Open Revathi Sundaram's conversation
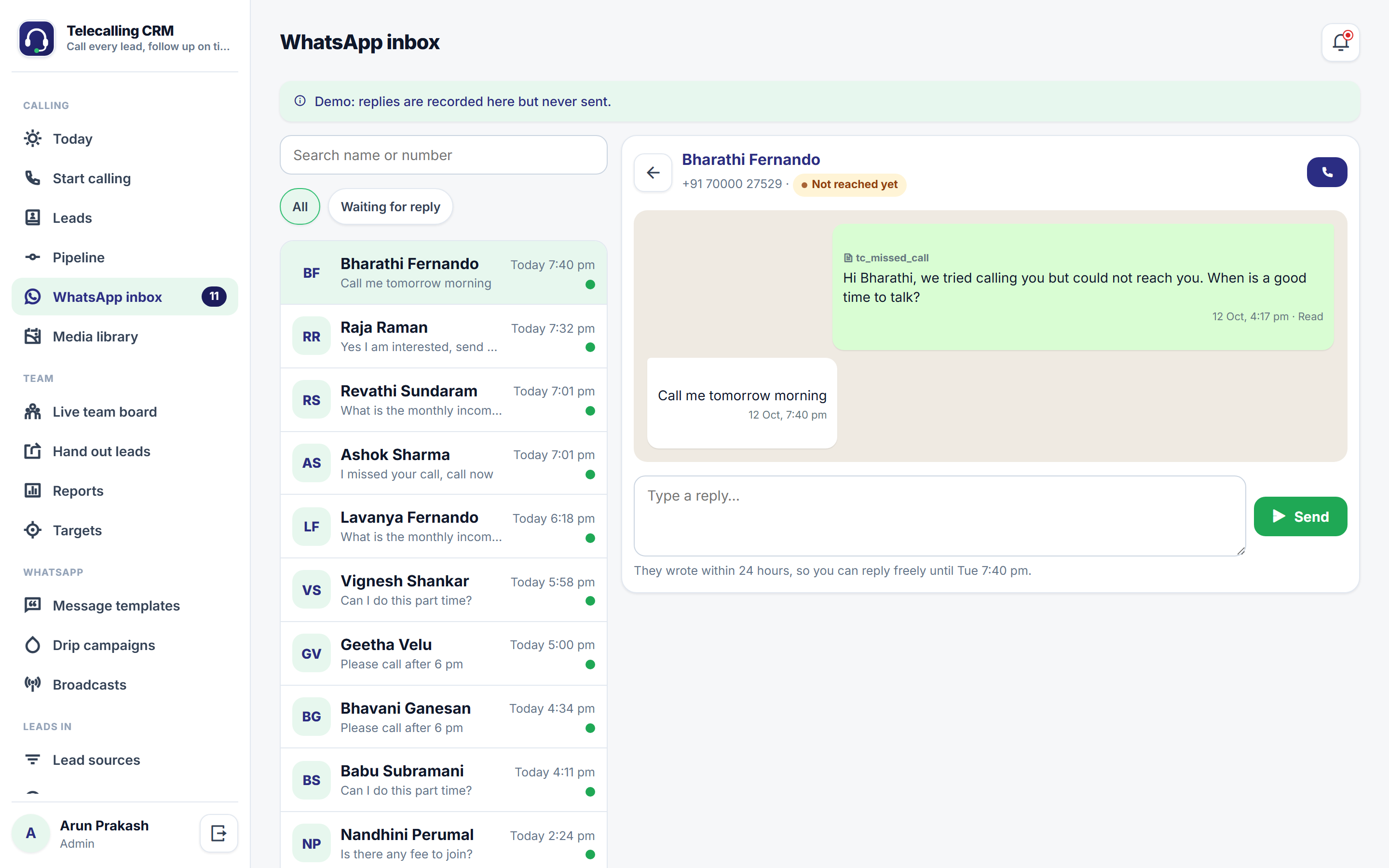The image size is (1389, 868). [443, 400]
